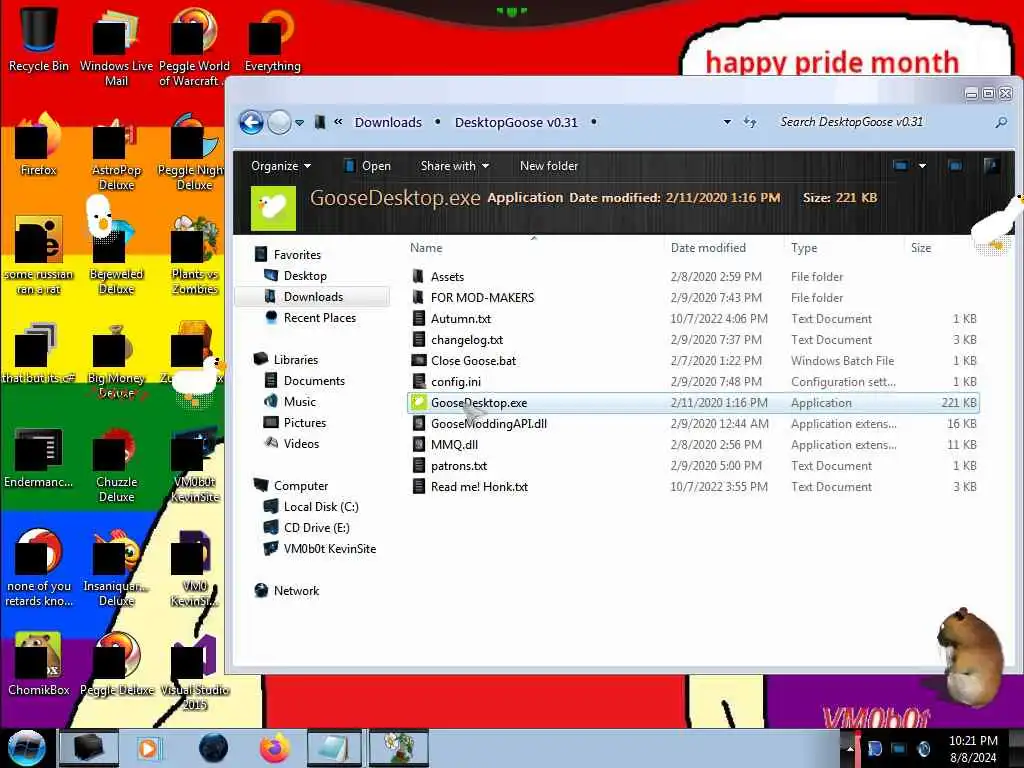Viewport: 1024px width, 768px height.
Task: Select the FOR MOD-MAKERS folder
Action: (x=482, y=298)
